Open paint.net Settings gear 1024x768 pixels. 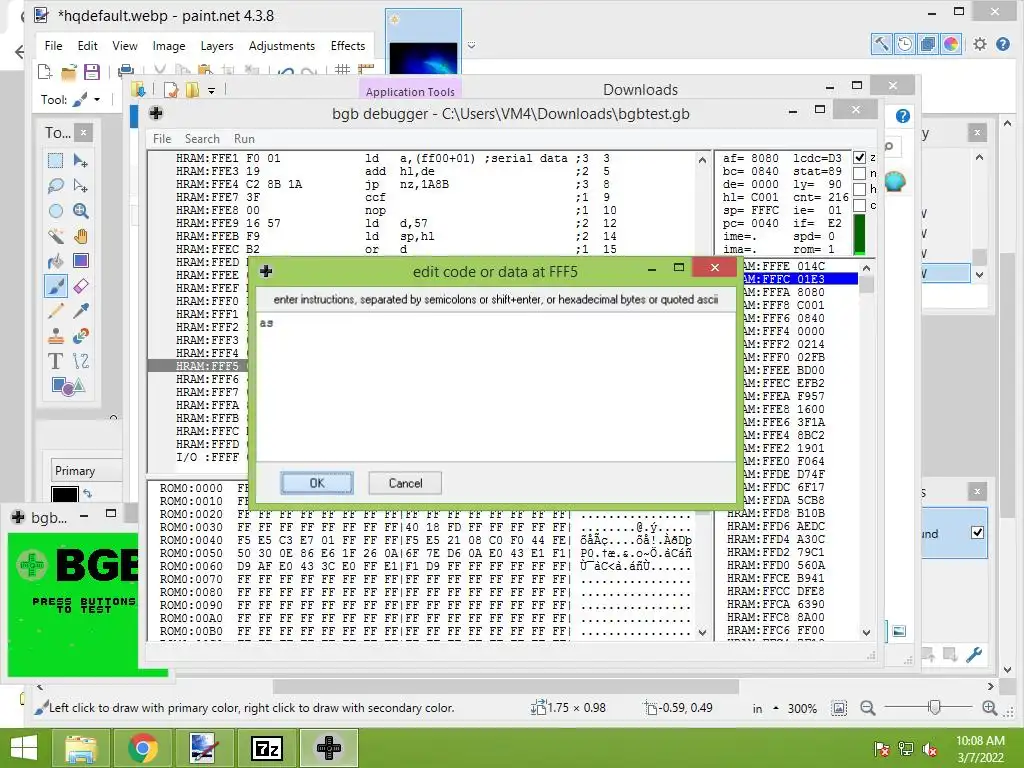click(x=980, y=44)
